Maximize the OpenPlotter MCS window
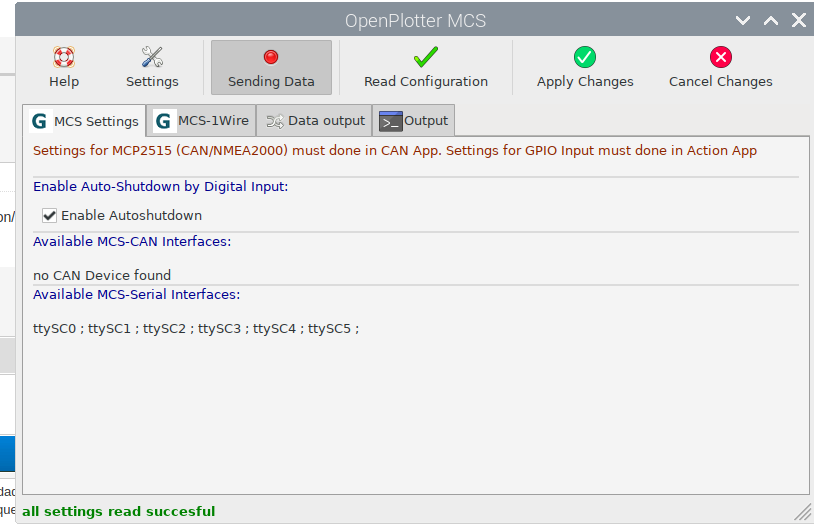Viewport: 814px width, 530px height. click(771, 20)
